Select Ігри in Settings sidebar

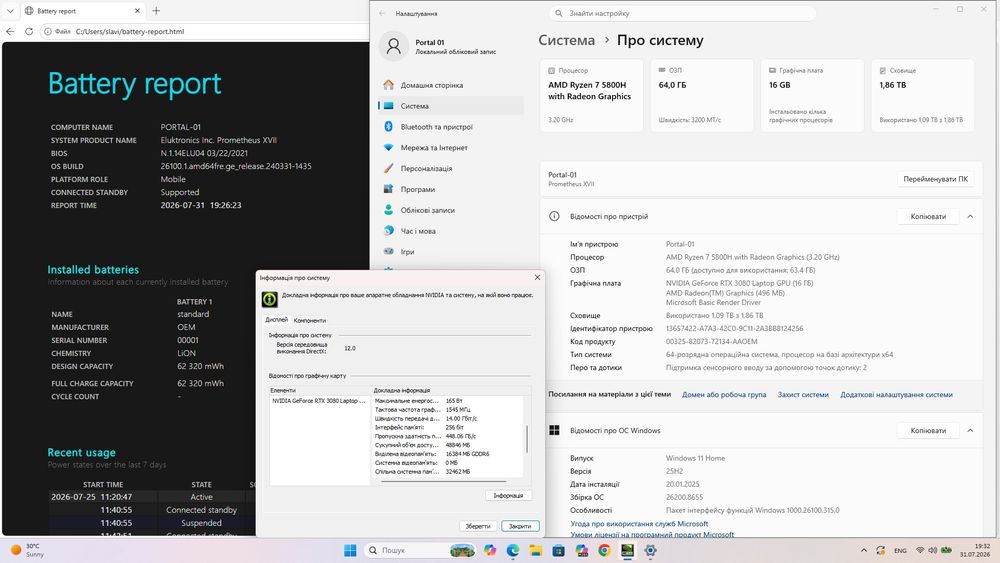coord(451,252)
